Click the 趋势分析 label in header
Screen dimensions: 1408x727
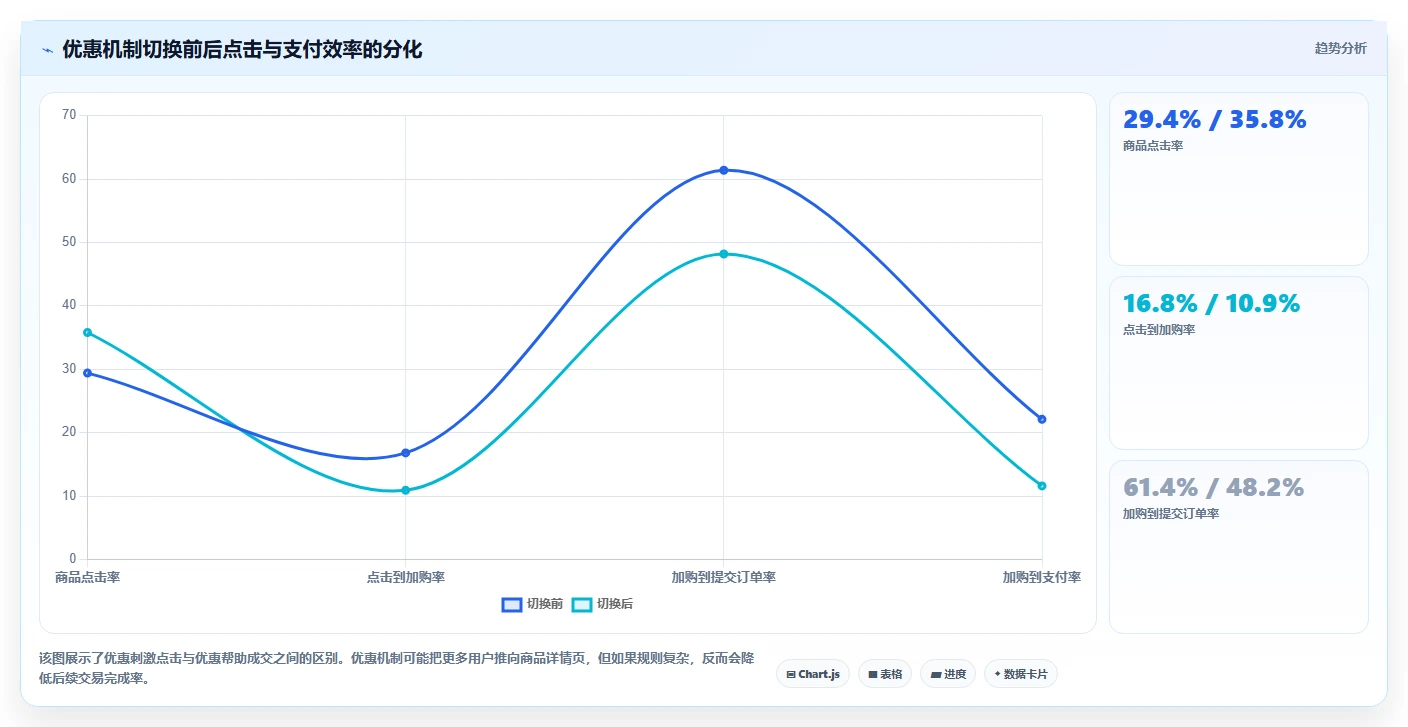coord(1340,48)
